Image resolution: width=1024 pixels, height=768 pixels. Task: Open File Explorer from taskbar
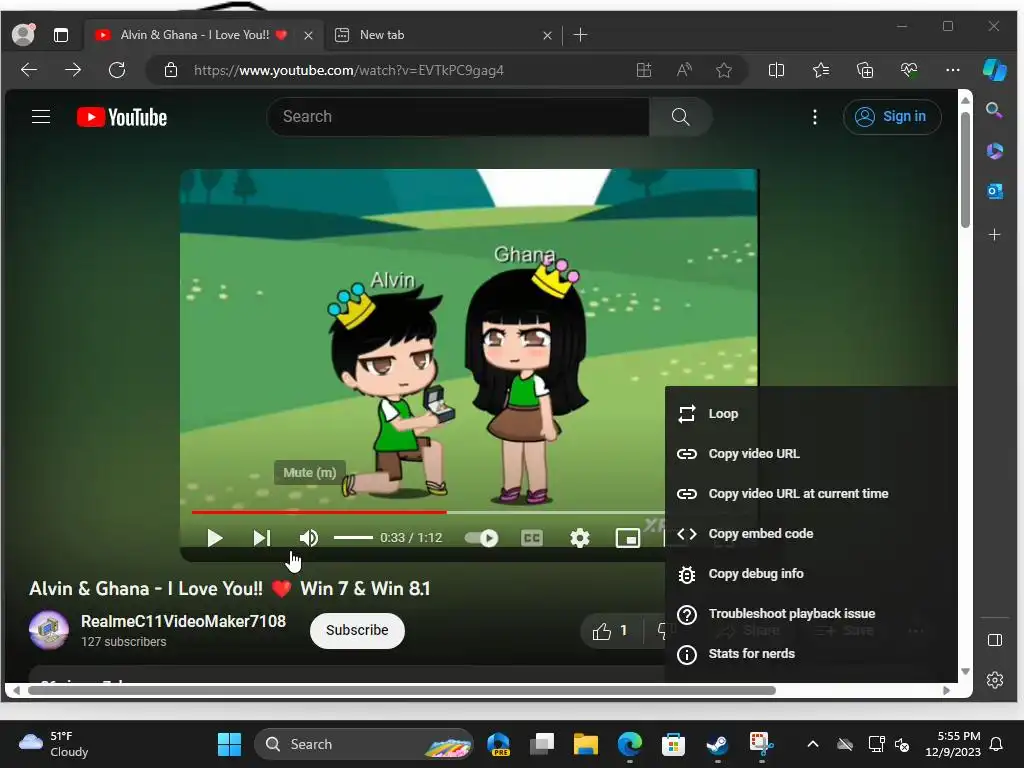click(586, 744)
